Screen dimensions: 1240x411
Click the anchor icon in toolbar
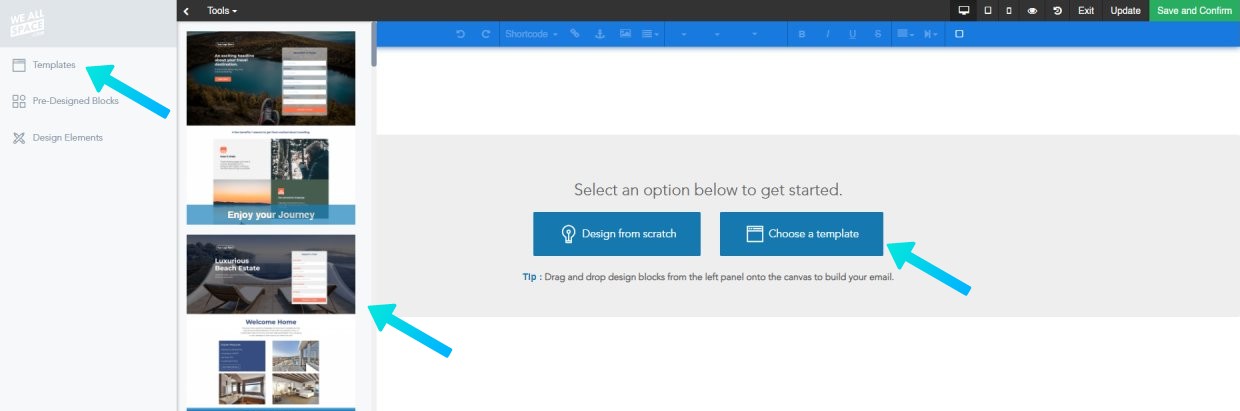[x=600, y=34]
